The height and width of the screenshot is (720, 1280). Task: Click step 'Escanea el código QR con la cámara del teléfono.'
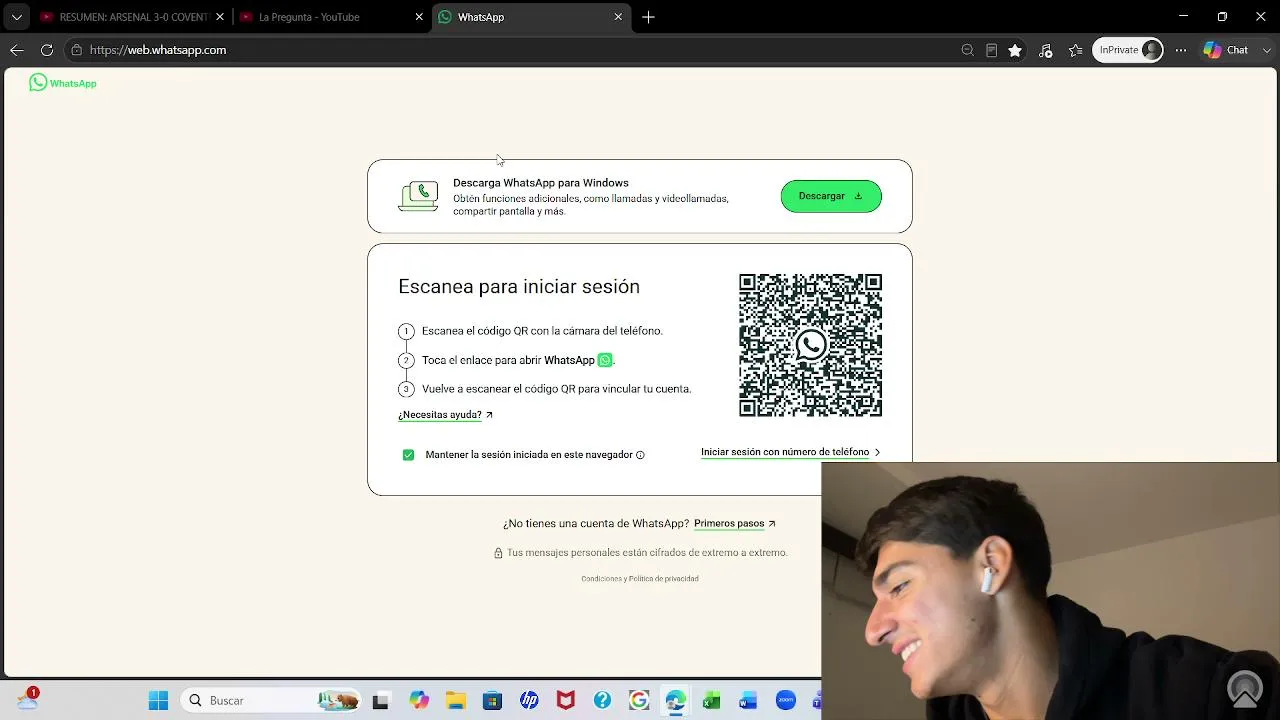(542, 331)
